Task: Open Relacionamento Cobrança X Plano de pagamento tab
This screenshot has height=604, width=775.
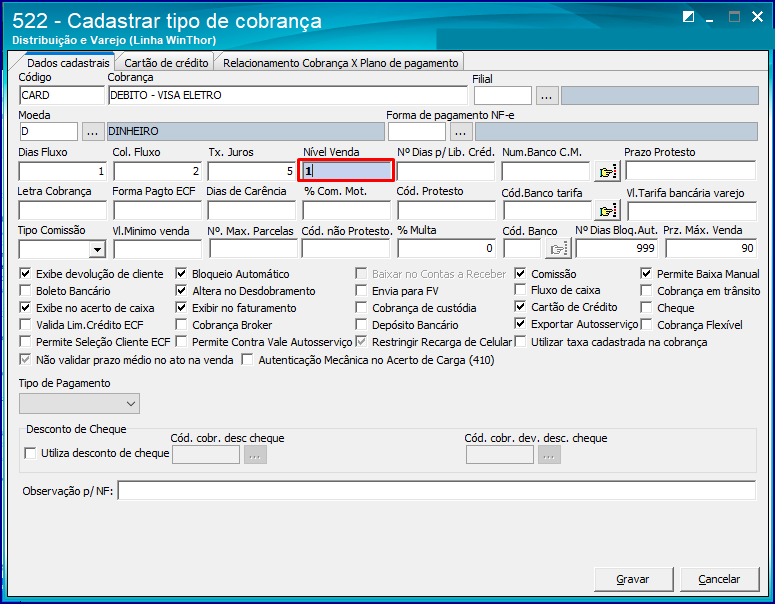Action: click(x=341, y=63)
